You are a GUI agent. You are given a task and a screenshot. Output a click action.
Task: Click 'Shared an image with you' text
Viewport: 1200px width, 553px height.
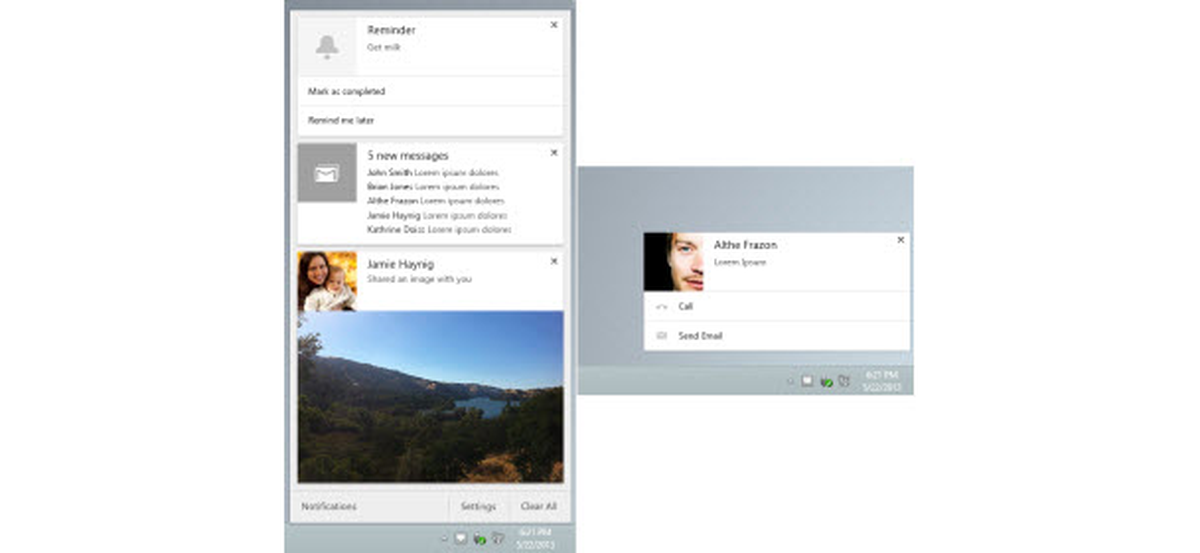coord(419,280)
